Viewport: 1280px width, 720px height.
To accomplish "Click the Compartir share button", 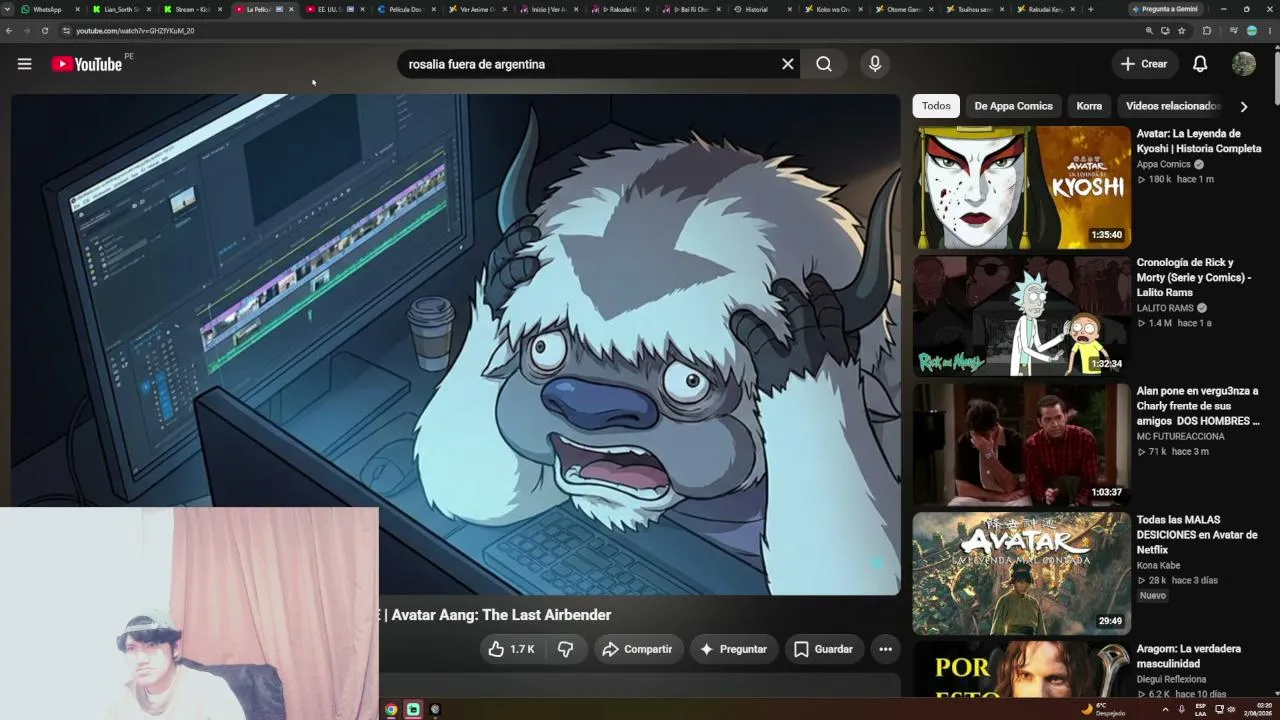I will click(x=638, y=649).
